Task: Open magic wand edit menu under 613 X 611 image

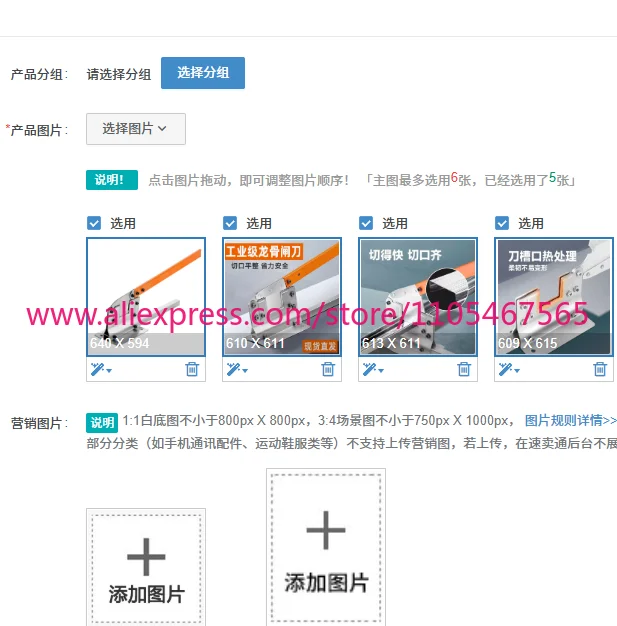Action: [373, 369]
